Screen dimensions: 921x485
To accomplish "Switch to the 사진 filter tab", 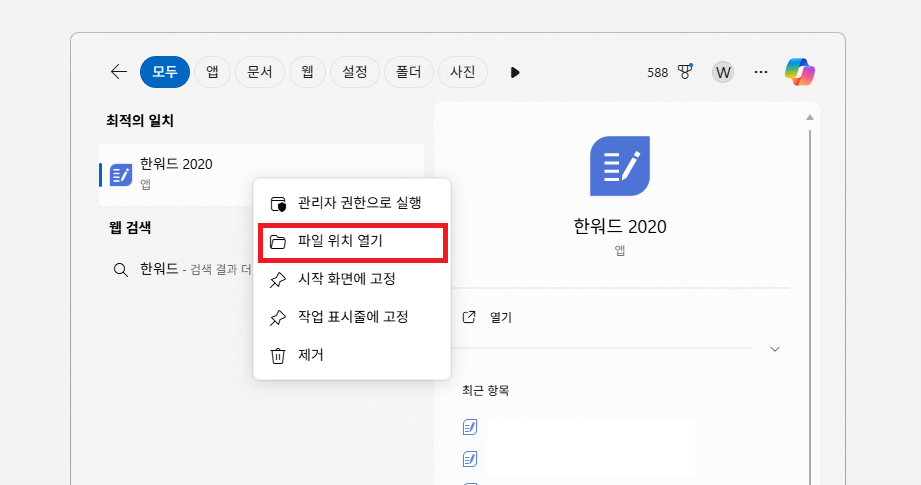I will 462,72.
